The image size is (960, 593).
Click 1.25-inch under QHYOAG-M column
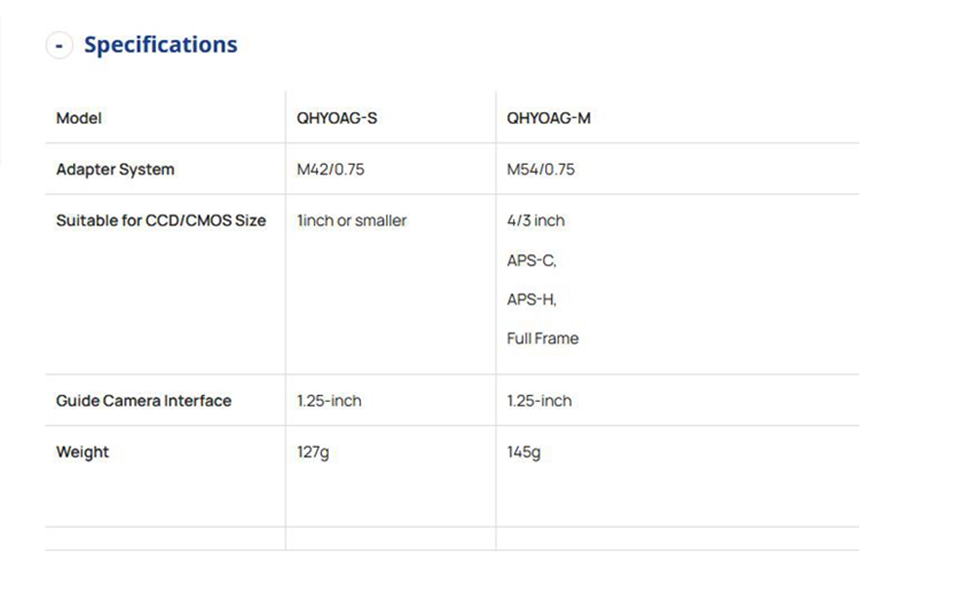[539, 401]
